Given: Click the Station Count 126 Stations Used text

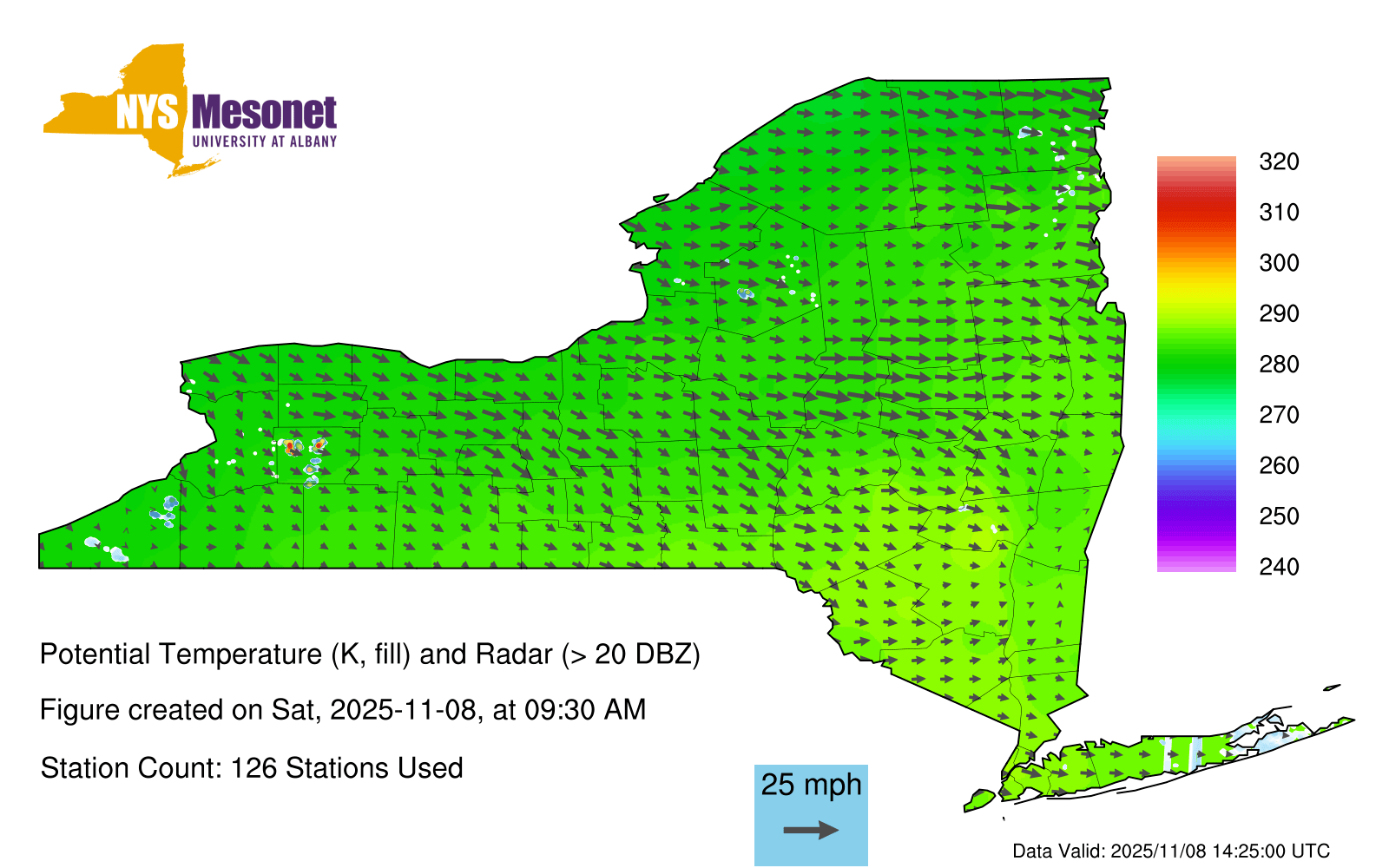Looking at the screenshot, I should coord(252,768).
